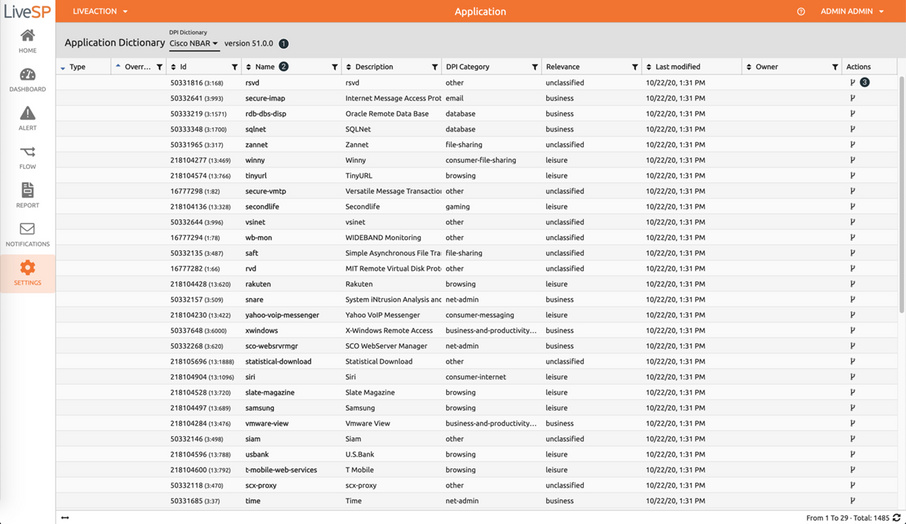Viewport: 906px width, 524px height.
Task: Open filter on the Name column
Action: click(335, 67)
